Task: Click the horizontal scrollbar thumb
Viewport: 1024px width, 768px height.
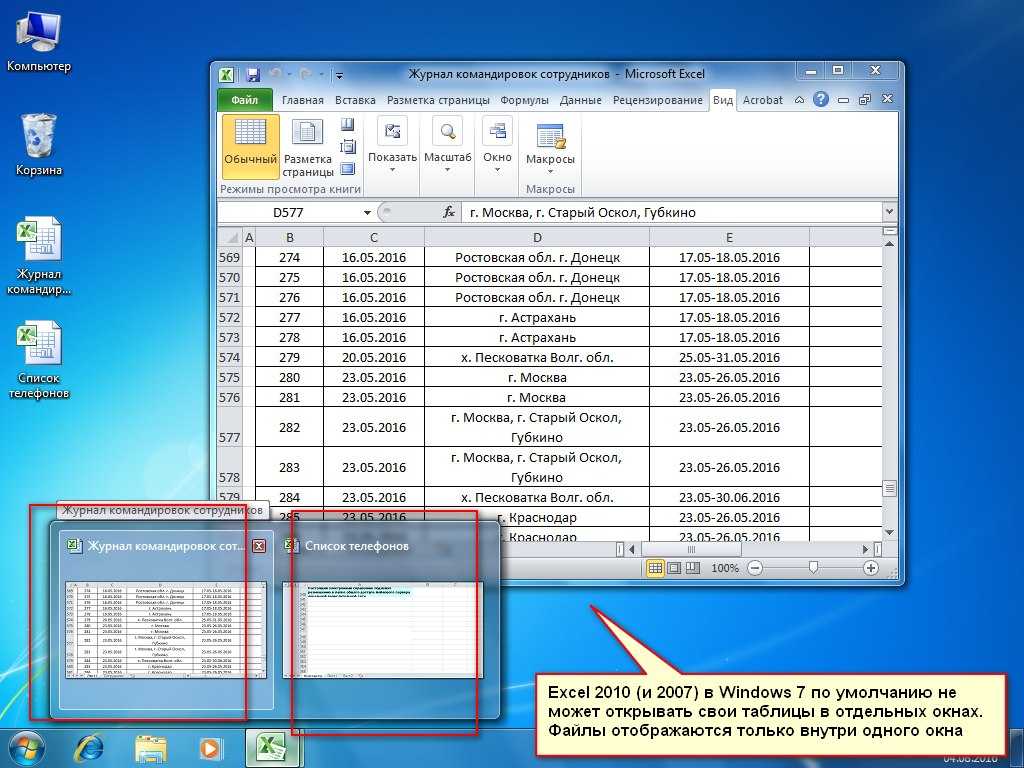Action: pyautogui.click(x=692, y=550)
